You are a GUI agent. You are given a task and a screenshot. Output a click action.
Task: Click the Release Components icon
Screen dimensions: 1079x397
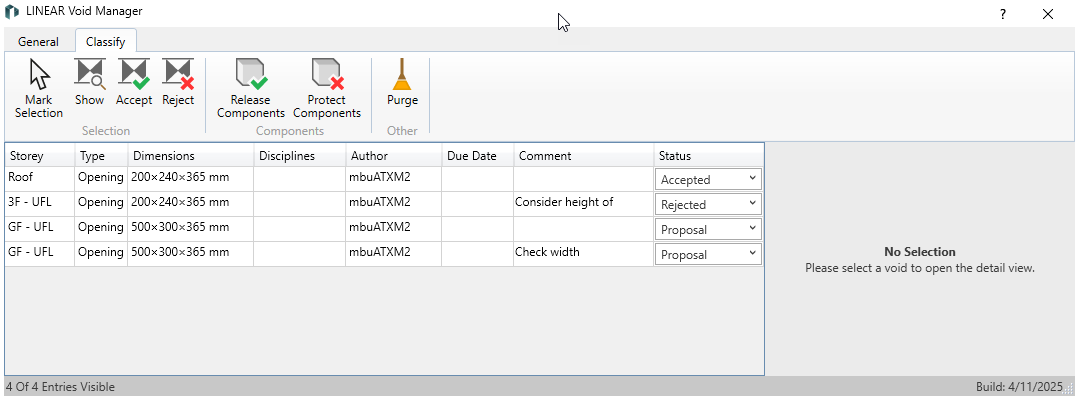tap(251, 74)
